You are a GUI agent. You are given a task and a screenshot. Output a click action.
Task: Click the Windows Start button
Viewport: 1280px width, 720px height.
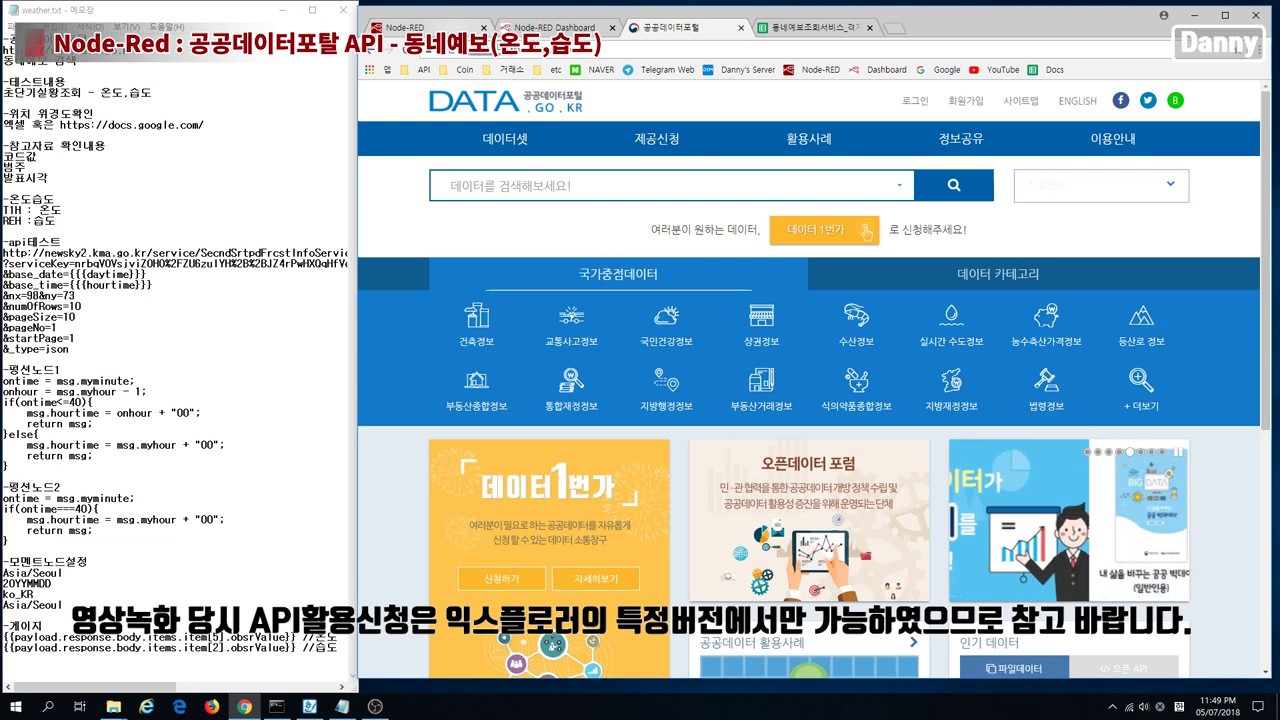[16, 706]
